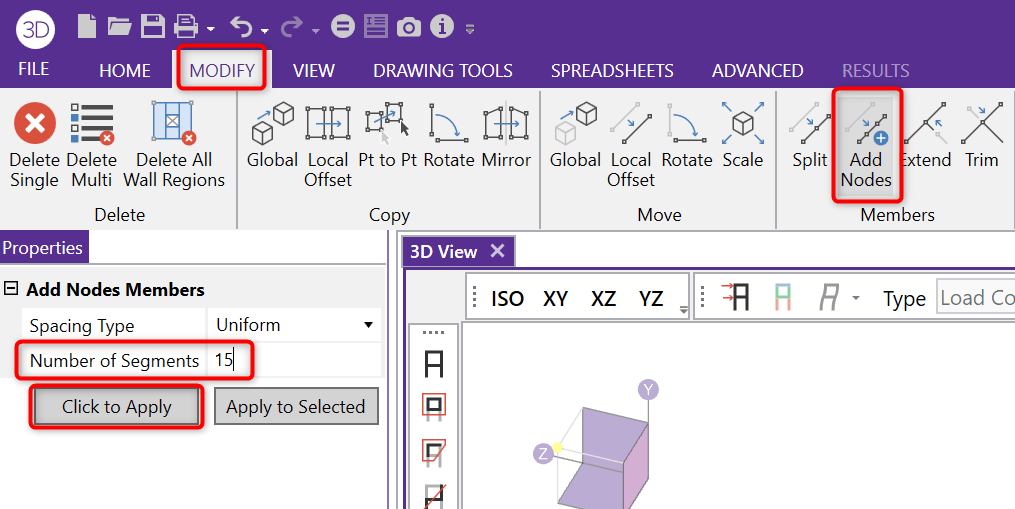
Task: Open the Print dropdown arrow in title bar
Action: pos(210,29)
